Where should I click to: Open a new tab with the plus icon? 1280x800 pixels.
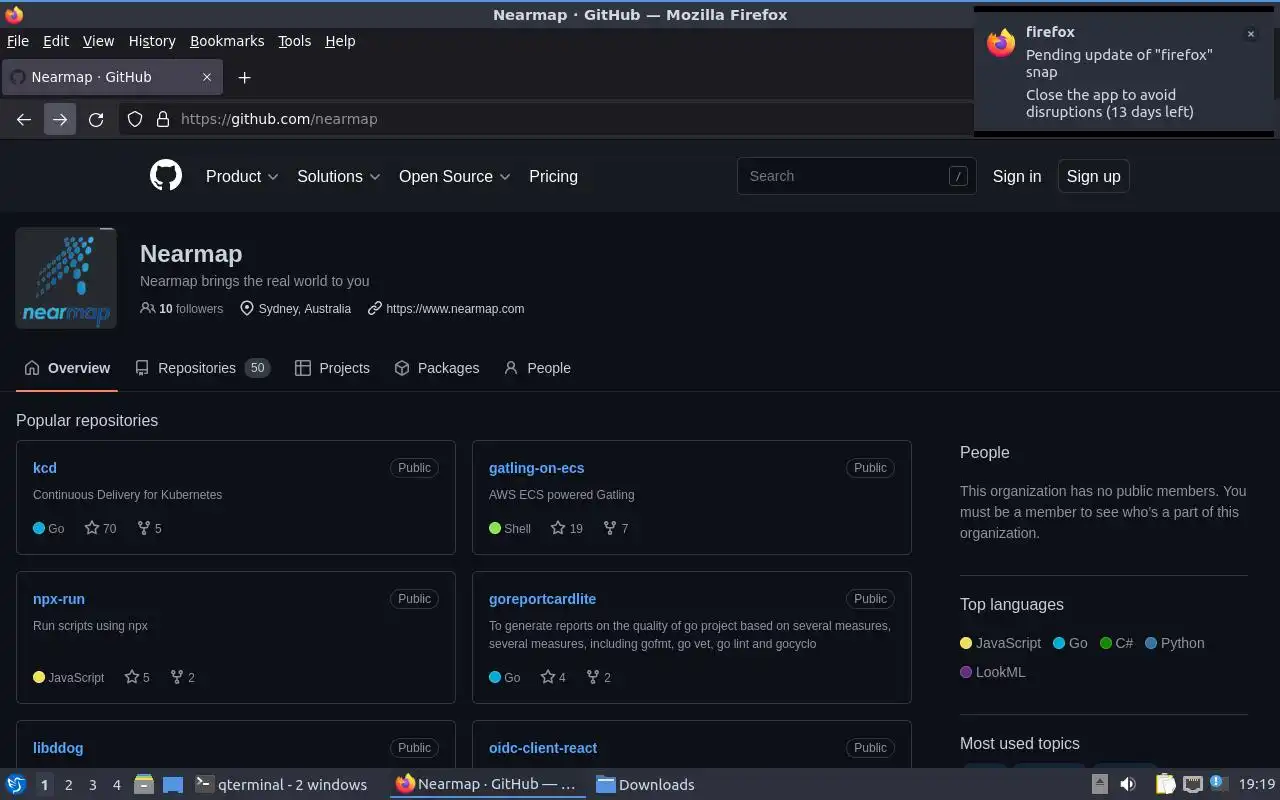244,77
